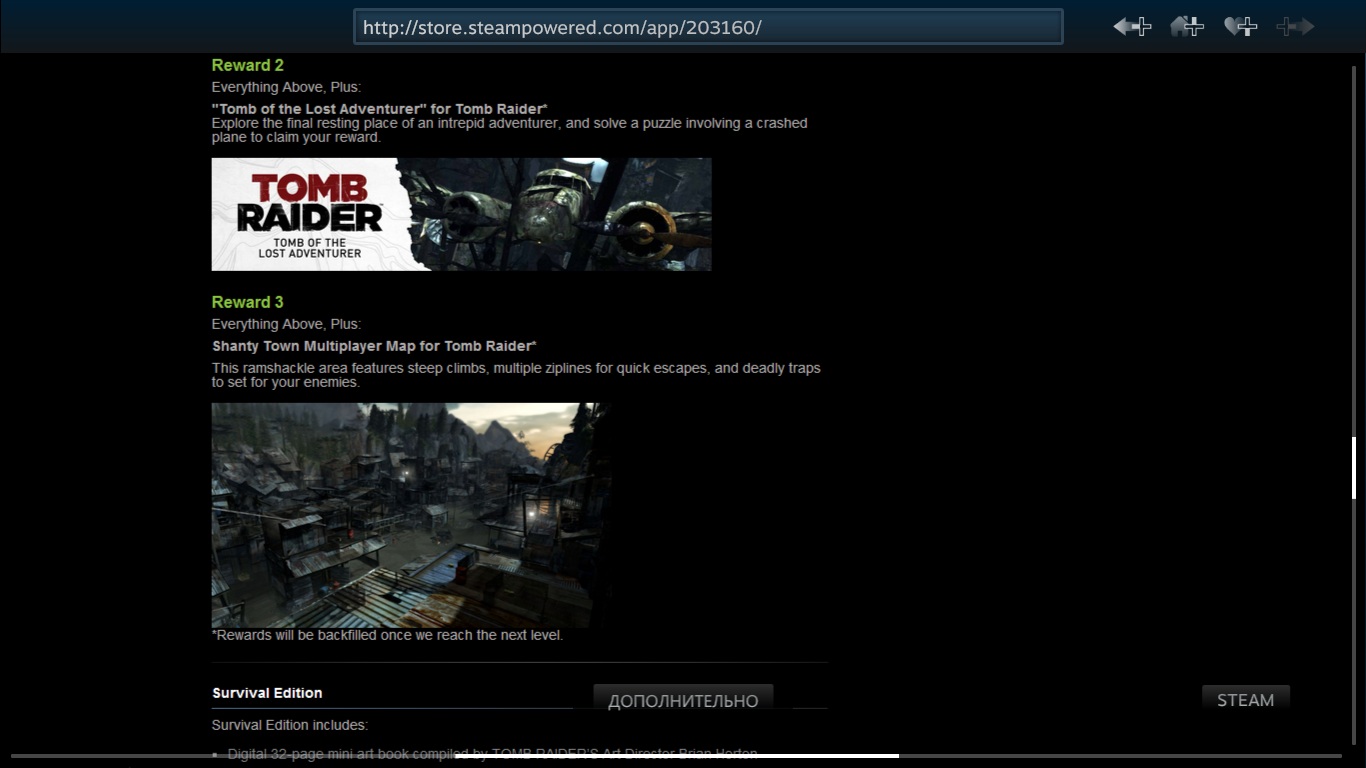Click the Reward 2 heading

click(x=248, y=65)
